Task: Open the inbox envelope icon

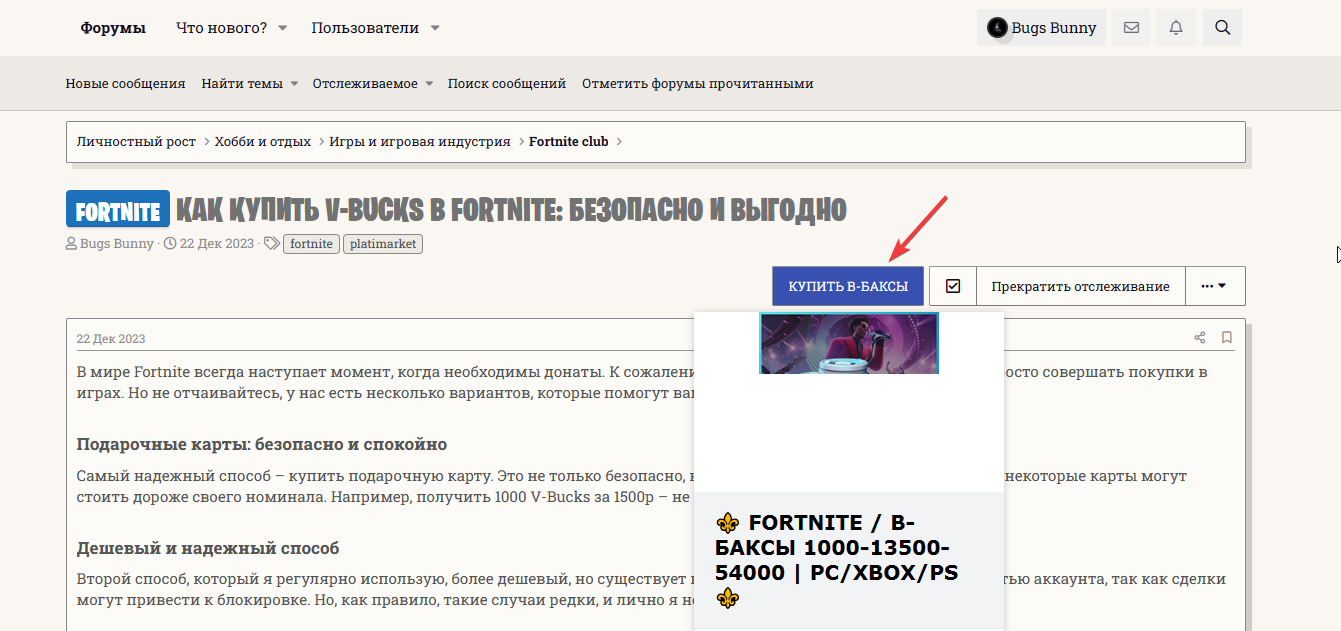Action: (x=1131, y=28)
